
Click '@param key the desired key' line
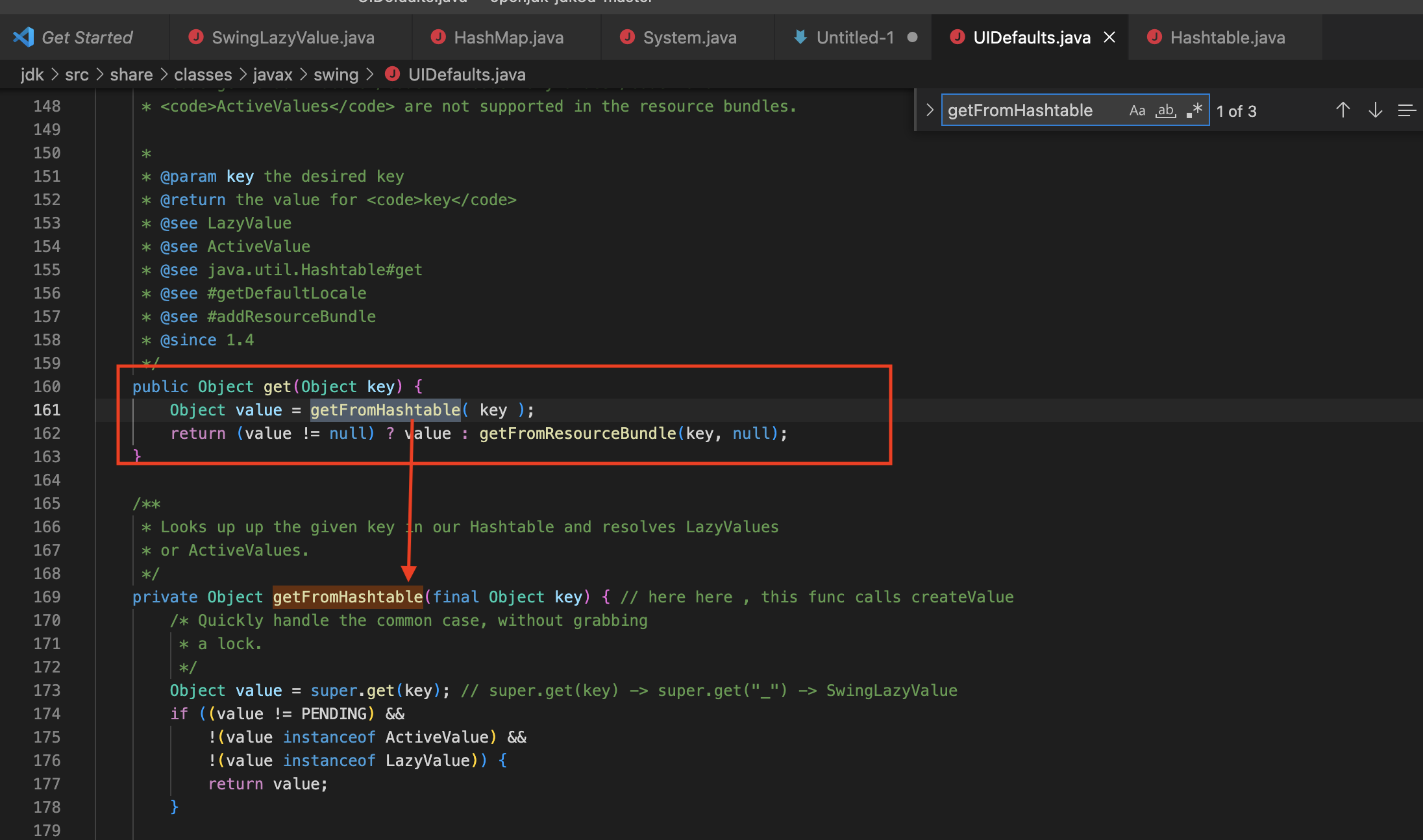tap(282, 176)
